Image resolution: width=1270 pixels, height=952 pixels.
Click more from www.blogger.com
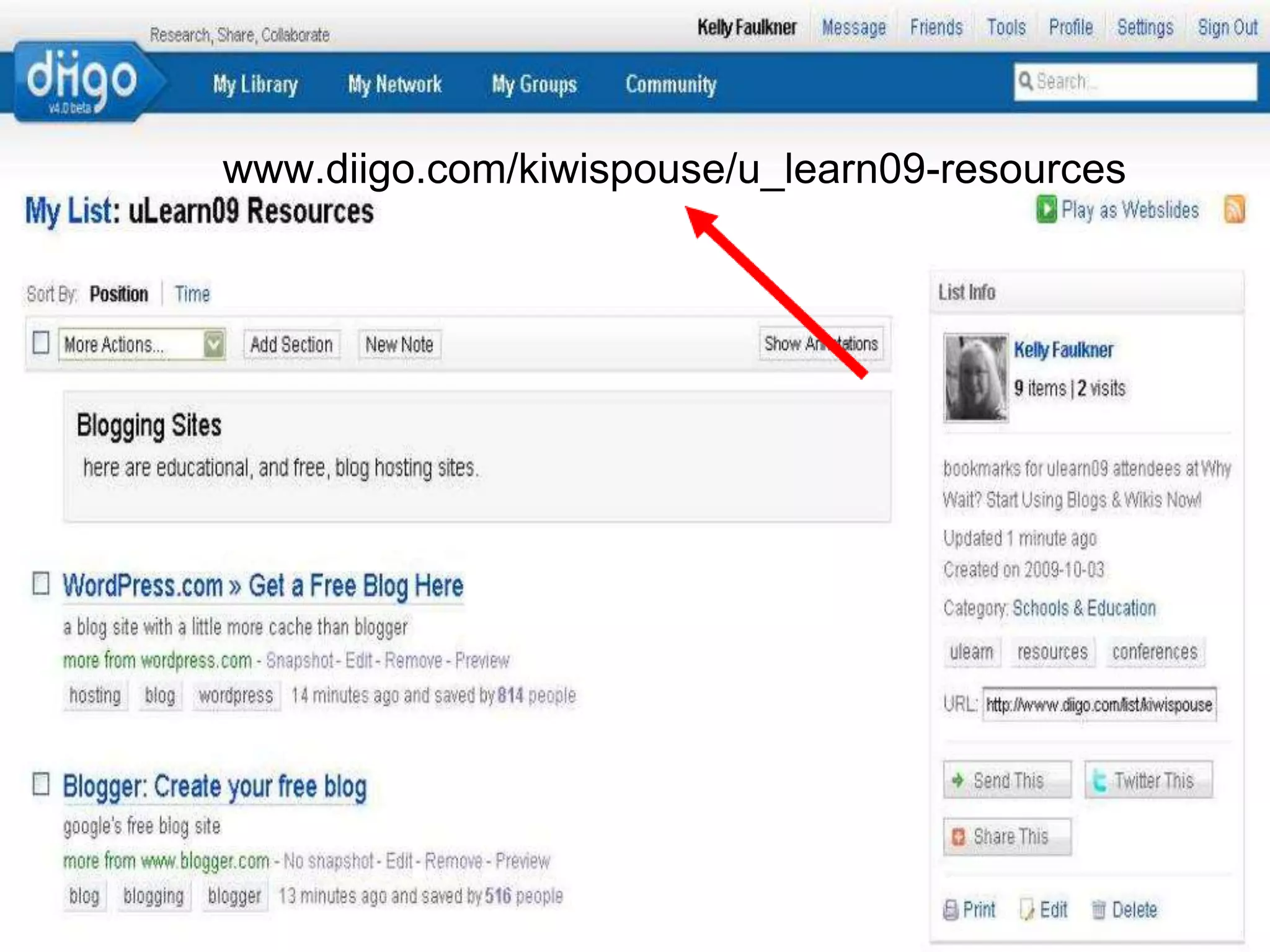click(166, 861)
